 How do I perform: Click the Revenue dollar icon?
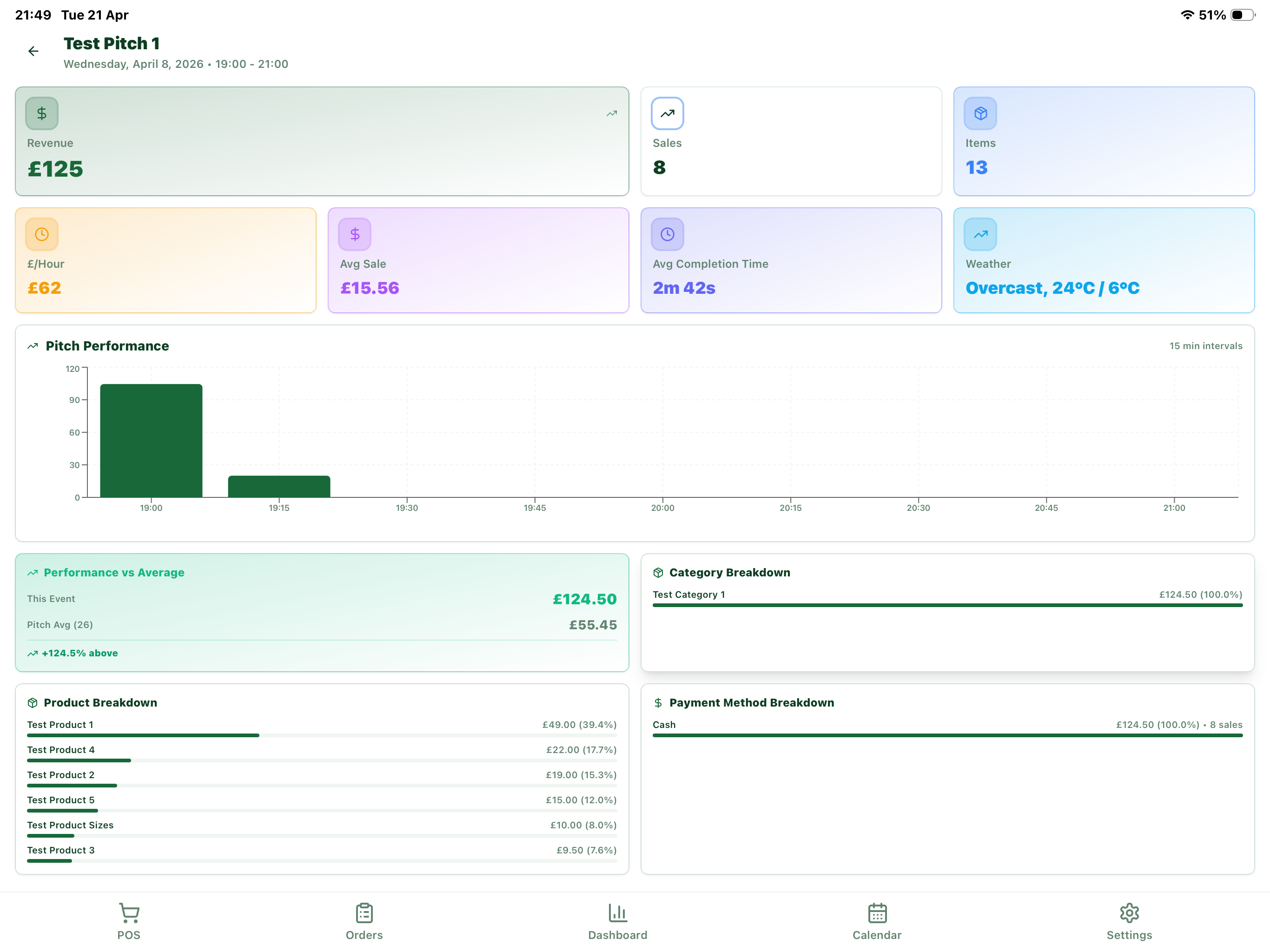pyautogui.click(x=41, y=113)
